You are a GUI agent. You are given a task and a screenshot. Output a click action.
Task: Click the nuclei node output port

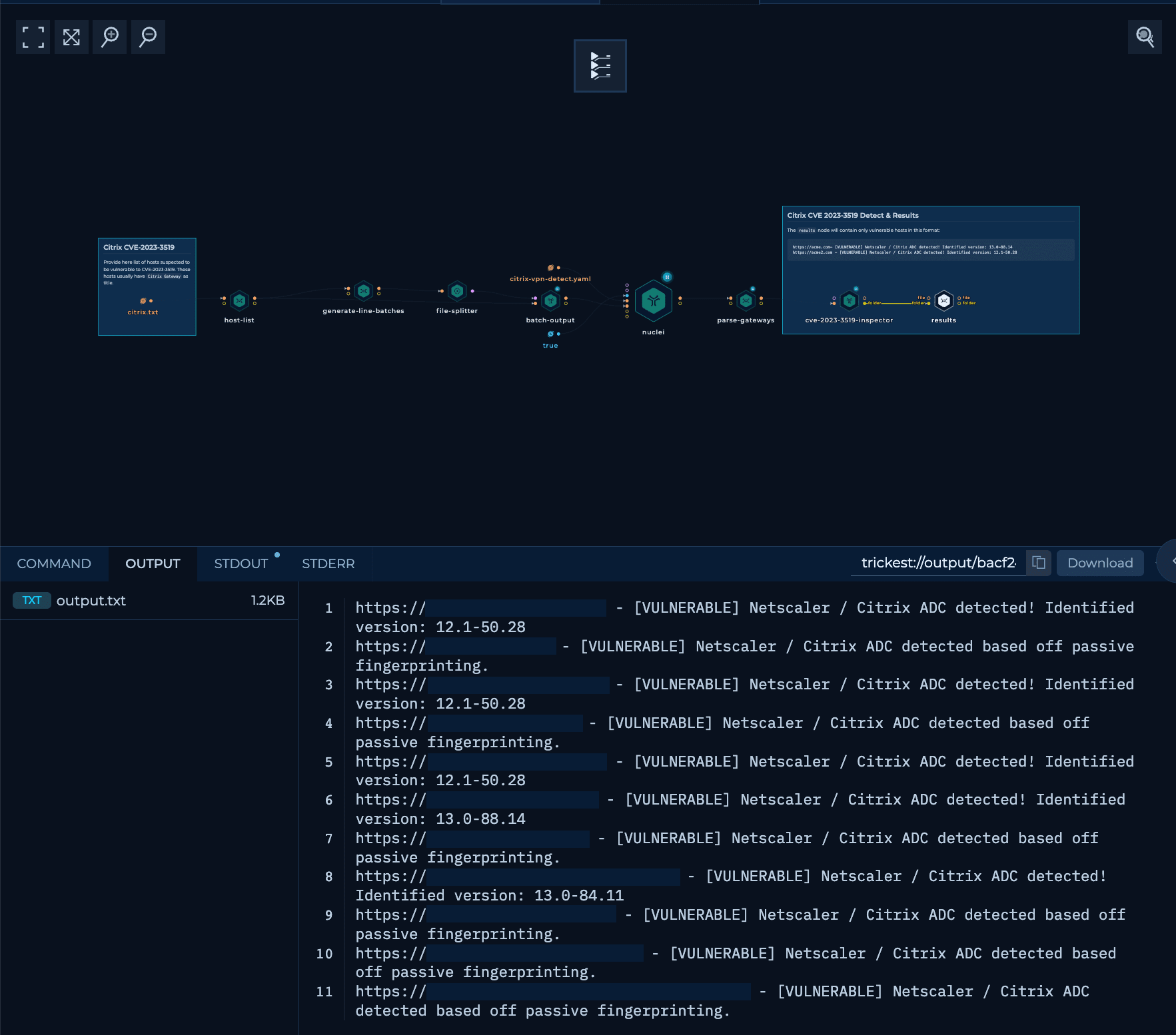point(680,298)
